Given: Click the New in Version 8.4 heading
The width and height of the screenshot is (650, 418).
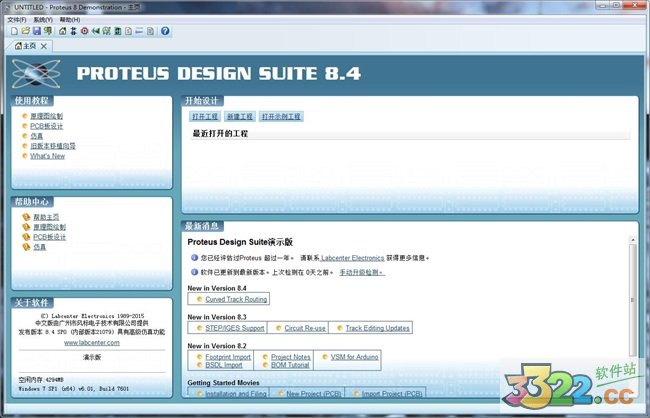Looking at the screenshot, I should [x=217, y=288].
